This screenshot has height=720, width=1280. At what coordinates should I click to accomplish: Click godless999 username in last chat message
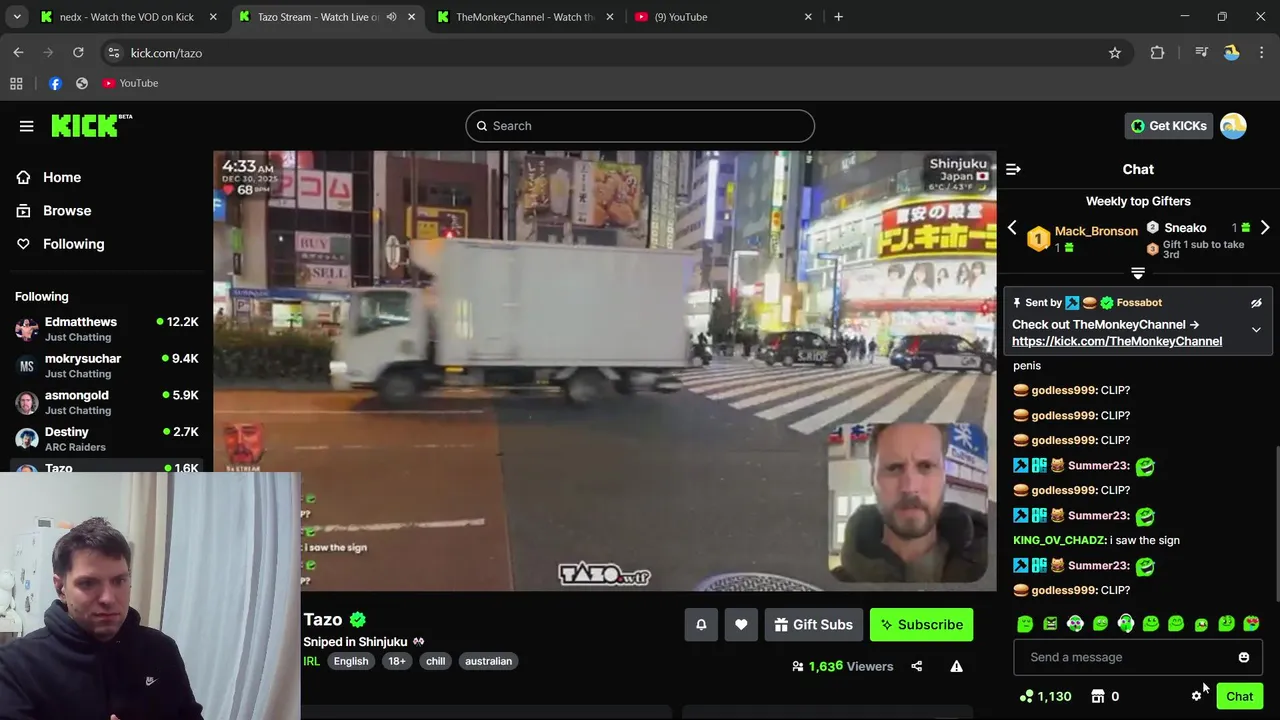point(1063,590)
